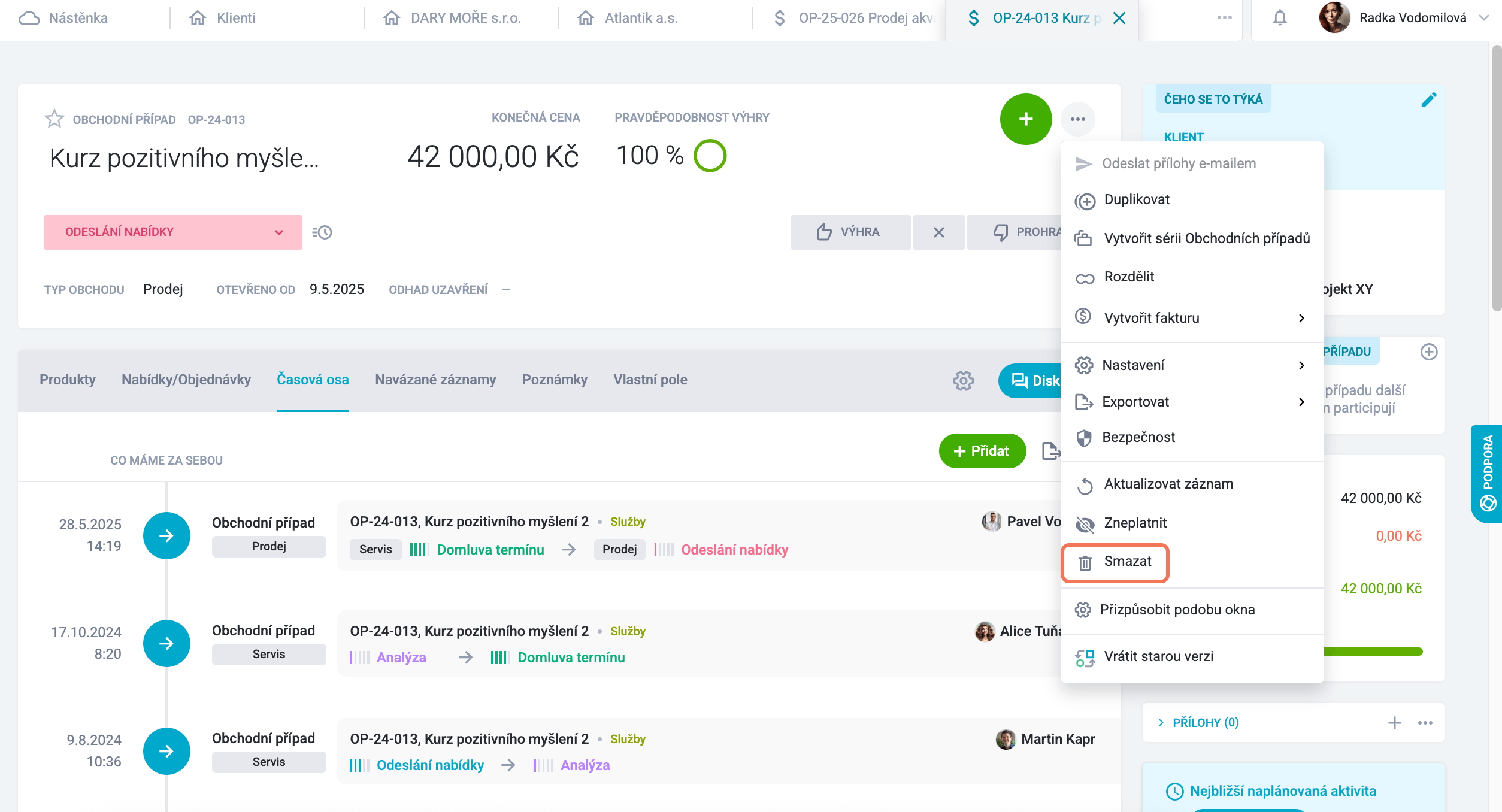This screenshot has width=1502, height=812.
Task: Open Navázané záznamy tab
Action: coord(435,380)
